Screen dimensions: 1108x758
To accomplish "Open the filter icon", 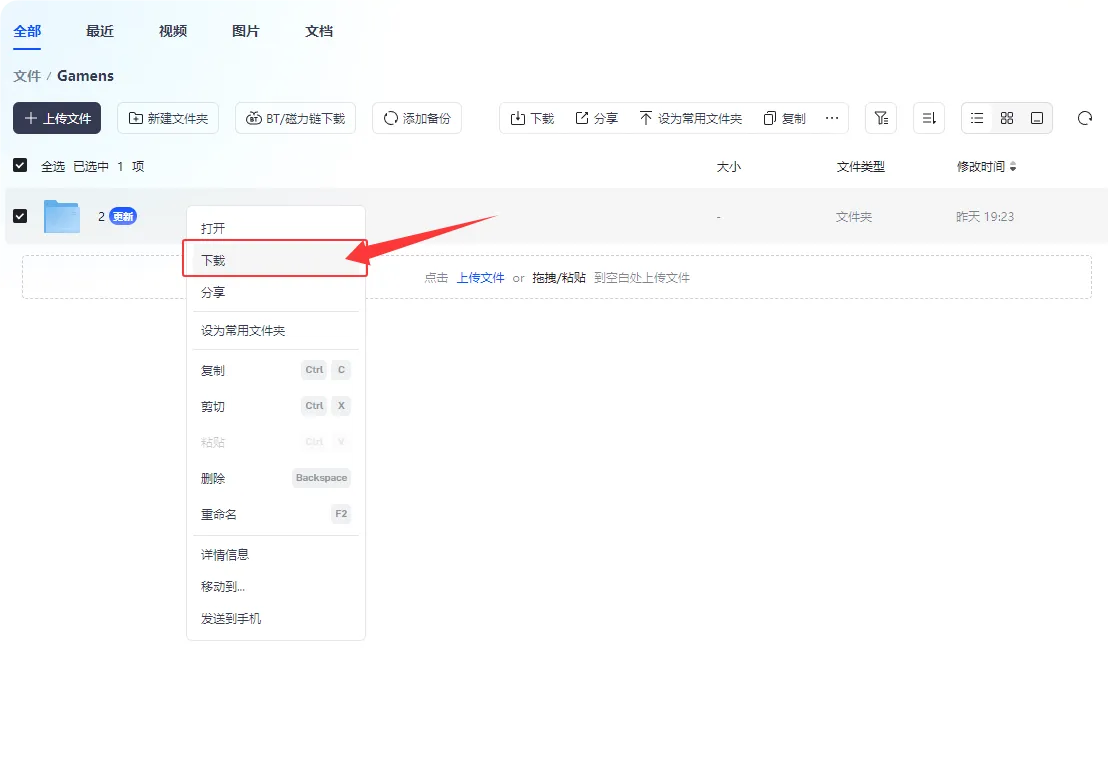I will tap(880, 118).
